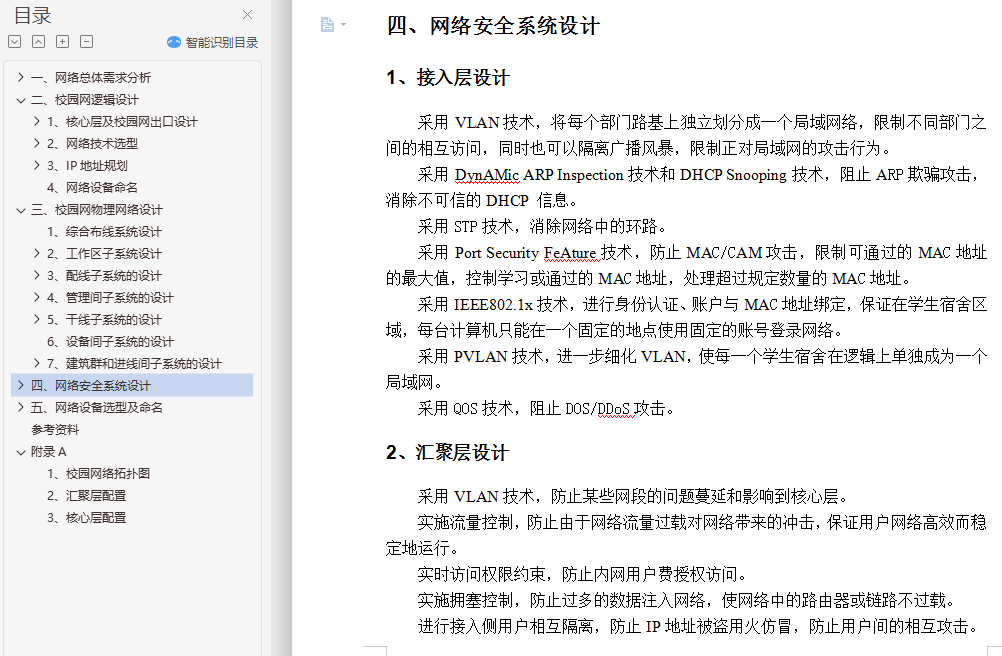The height and width of the screenshot is (656, 1002).
Task: Go to 三、校园网物理网络设计 heading
Action: (96, 210)
